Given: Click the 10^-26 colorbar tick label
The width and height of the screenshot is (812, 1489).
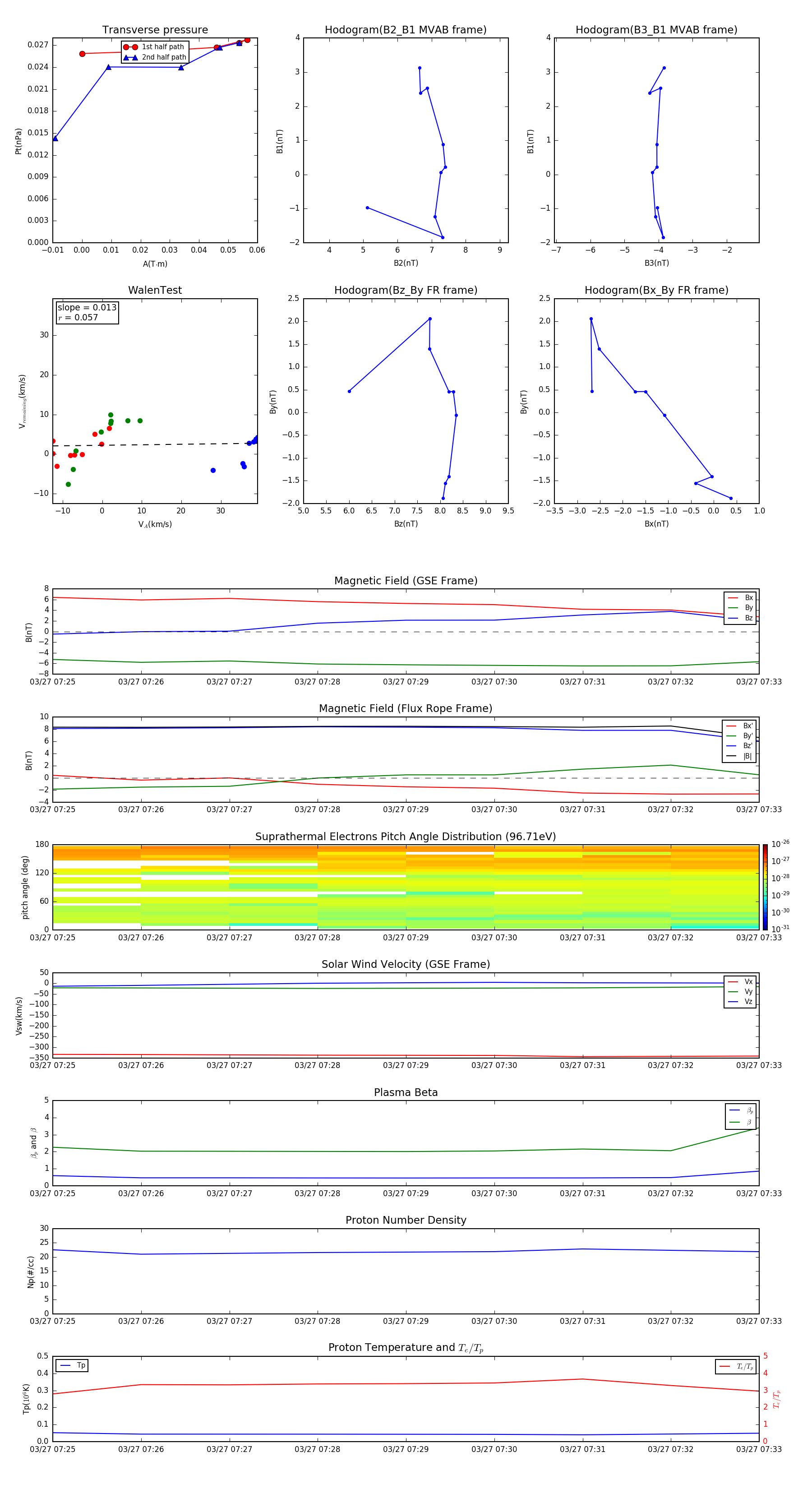Looking at the screenshot, I should (x=780, y=844).
